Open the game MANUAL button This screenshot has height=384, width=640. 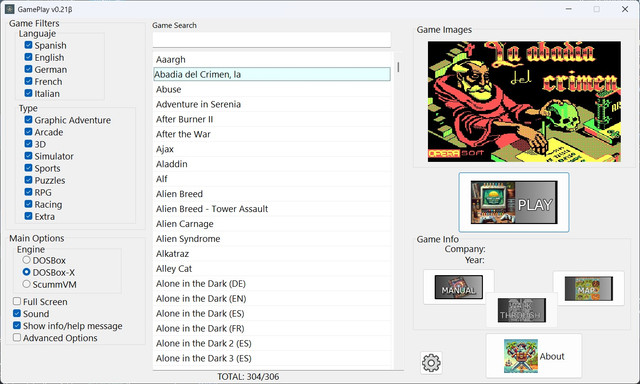(x=459, y=287)
